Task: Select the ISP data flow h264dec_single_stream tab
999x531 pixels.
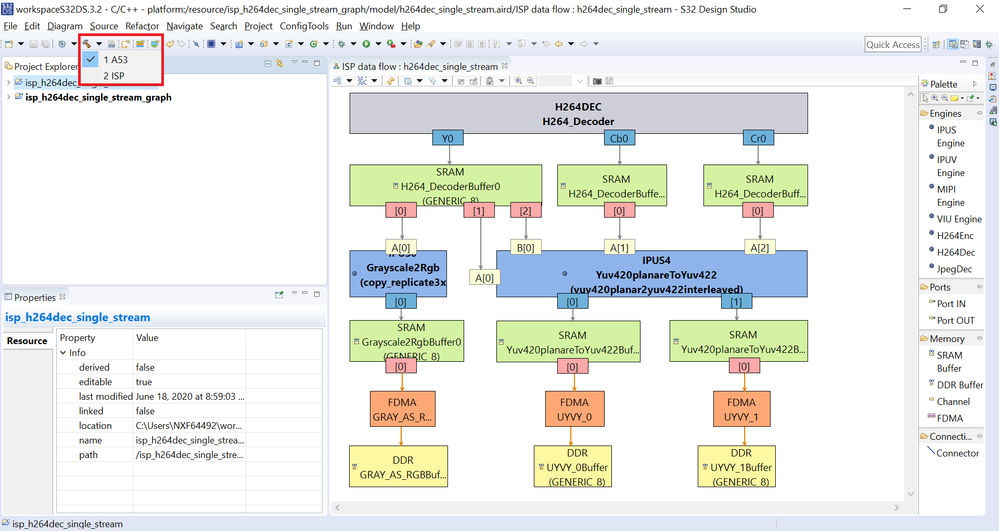Action: click(x=419, y=66)
